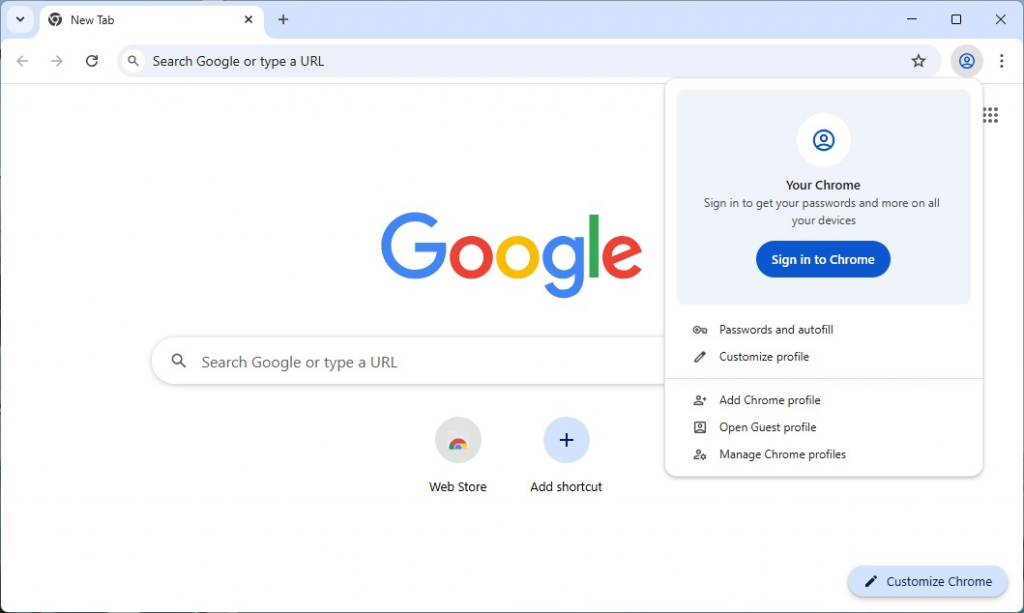This screenshot has width=1024, height=613.
Task: Bookmark this tab with the star icon
Action: tap(918, 61)
